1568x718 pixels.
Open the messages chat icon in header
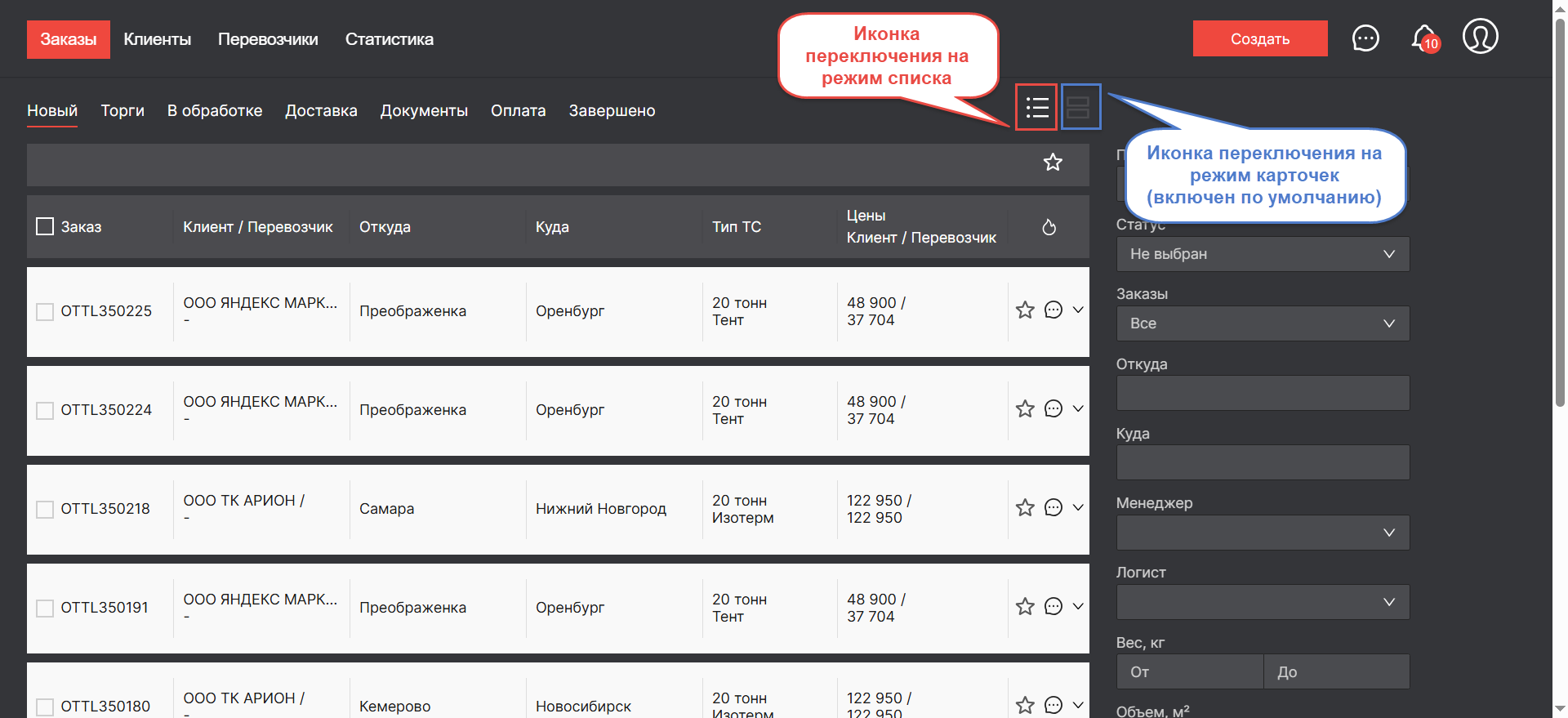[x=1365, y=38]
